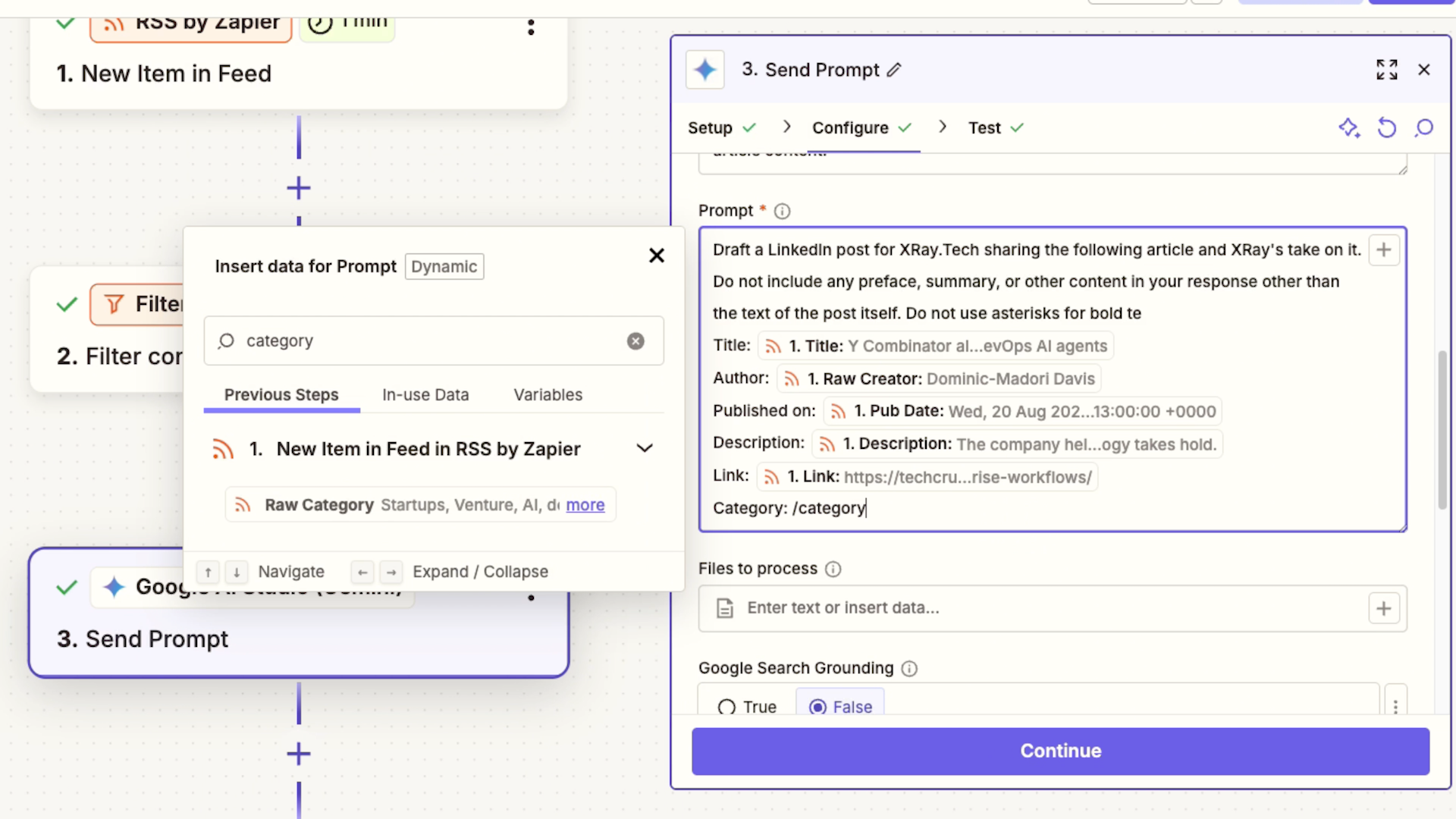The image size is (1456, 819).
Task: Click the info icon beside the Prompt label
Action: pyautogui.click(x=782, y=211)
